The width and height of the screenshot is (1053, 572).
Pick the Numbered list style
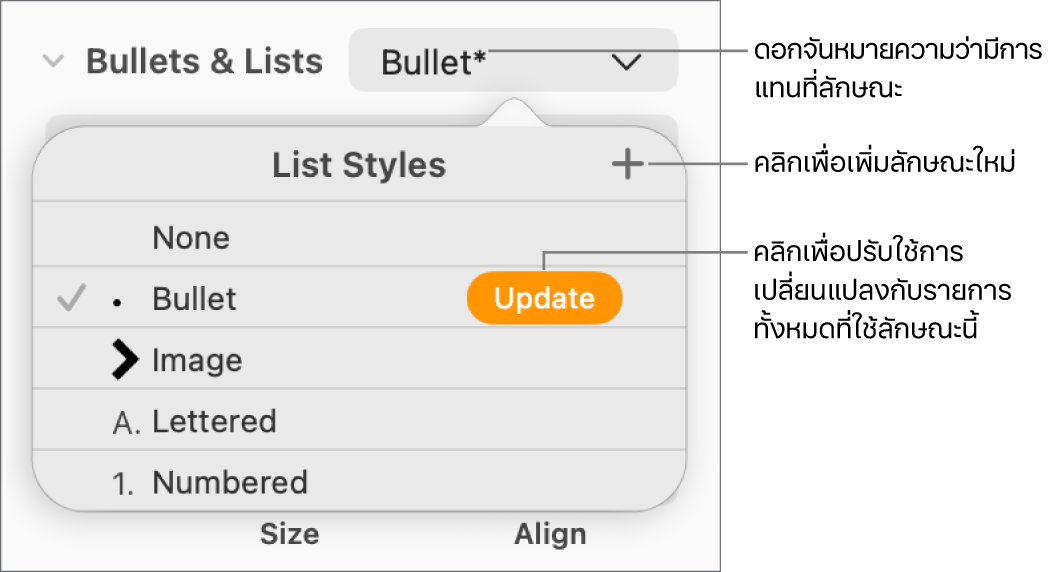[x=230, y=483]
